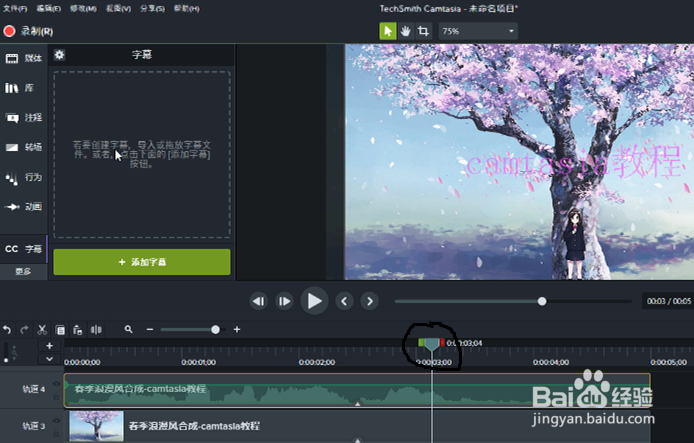Click the playhead handle on the timeline
The width and height of the screenshot is (694, 443).
click(x=432, y=344)
